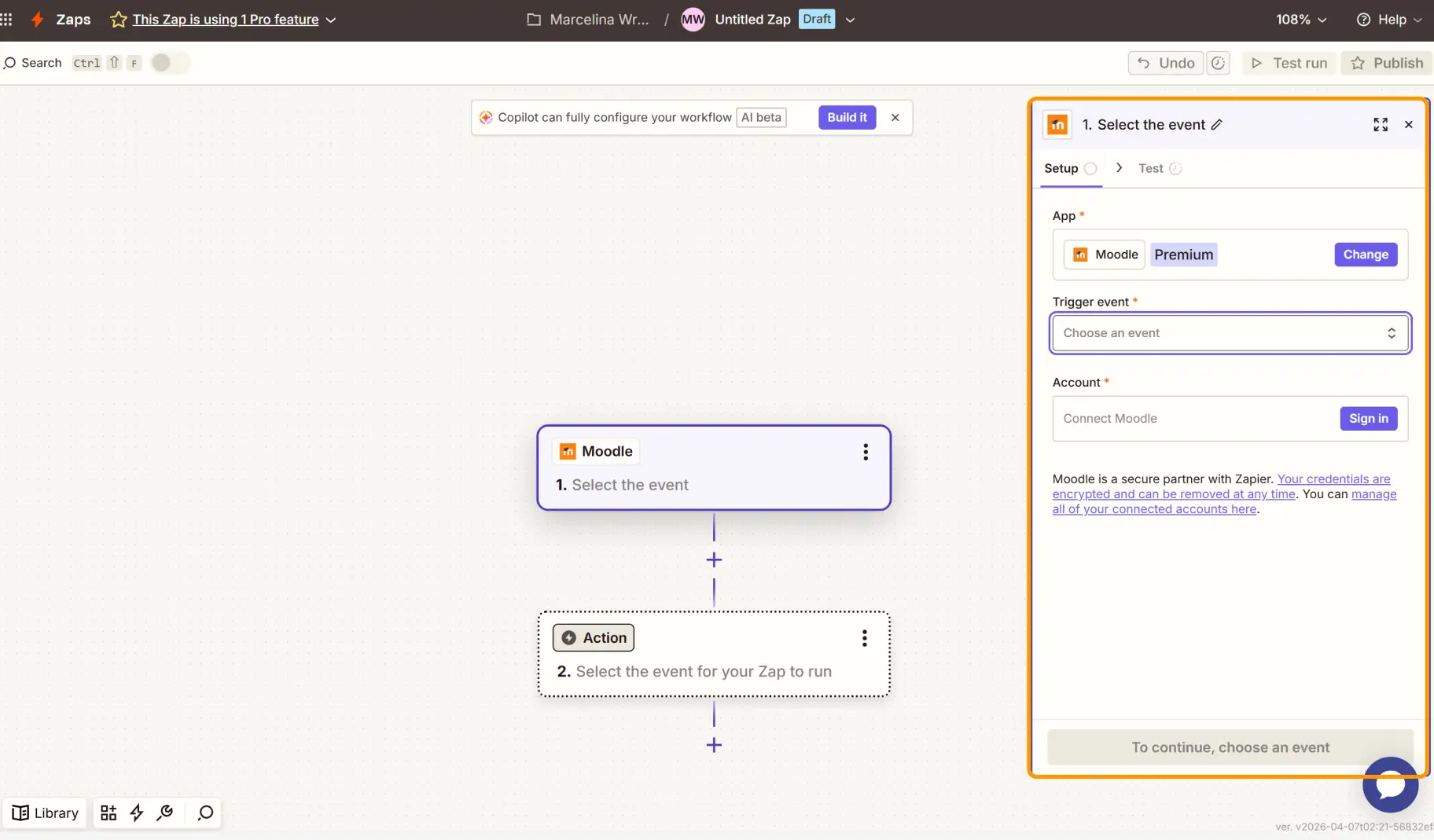Click the Copilot icon in banner
The height and width of the screenshot is (840, 1434).
486,117
